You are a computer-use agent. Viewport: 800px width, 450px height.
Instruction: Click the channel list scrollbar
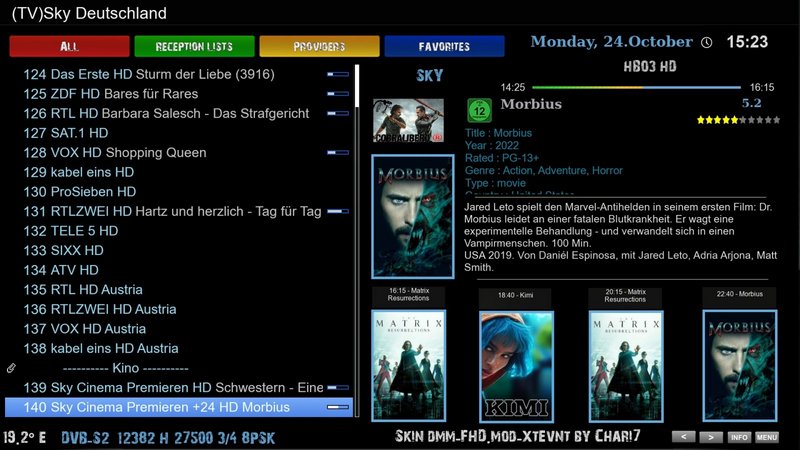pos(357,240)
